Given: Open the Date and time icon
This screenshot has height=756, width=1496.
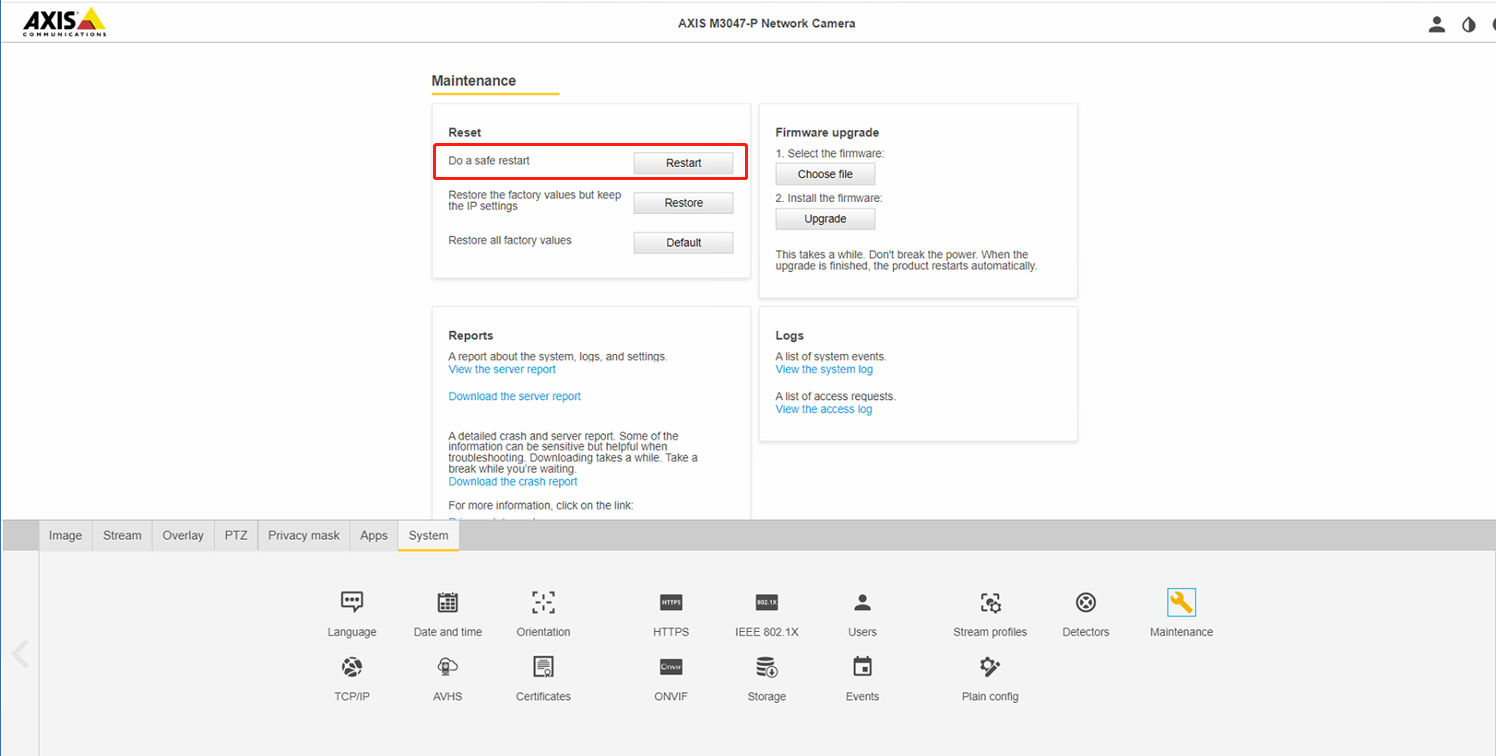Looking at the screenshot, I should point(448,602).
